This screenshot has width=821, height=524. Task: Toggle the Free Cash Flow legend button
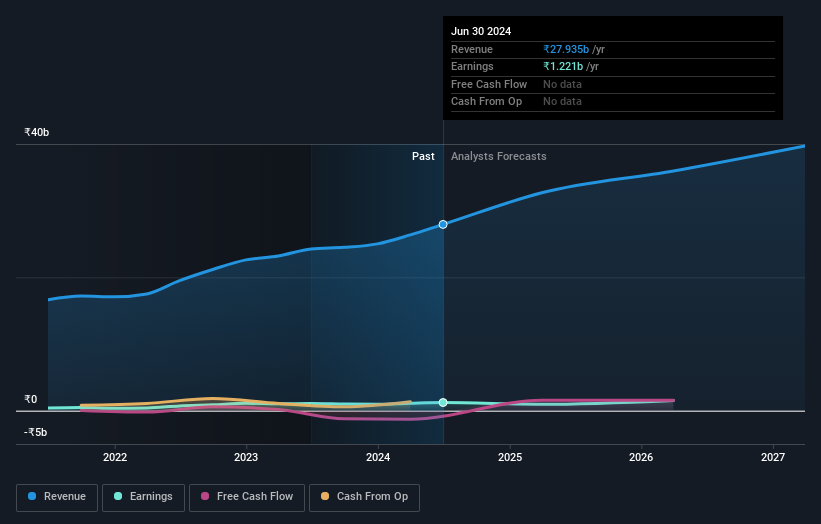(247, 497)
